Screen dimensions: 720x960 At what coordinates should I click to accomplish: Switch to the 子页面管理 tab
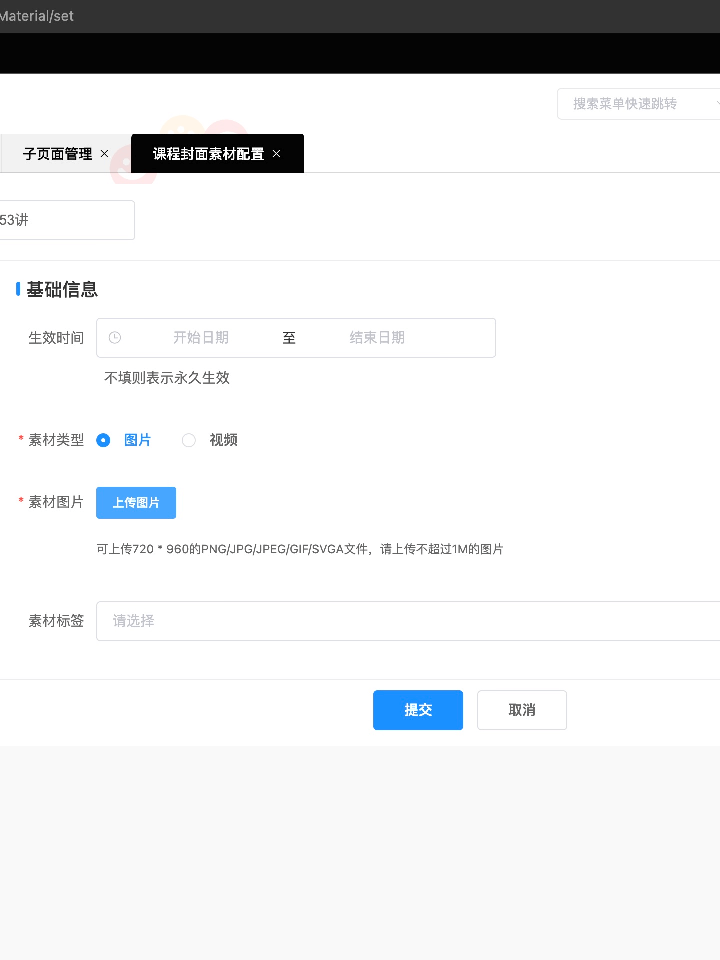point(57,154)
